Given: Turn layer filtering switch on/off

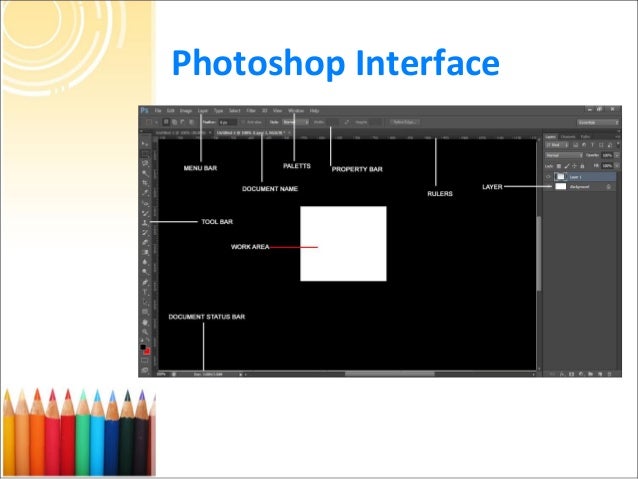Looking at the screenshot, I should (x=618, y=146).
